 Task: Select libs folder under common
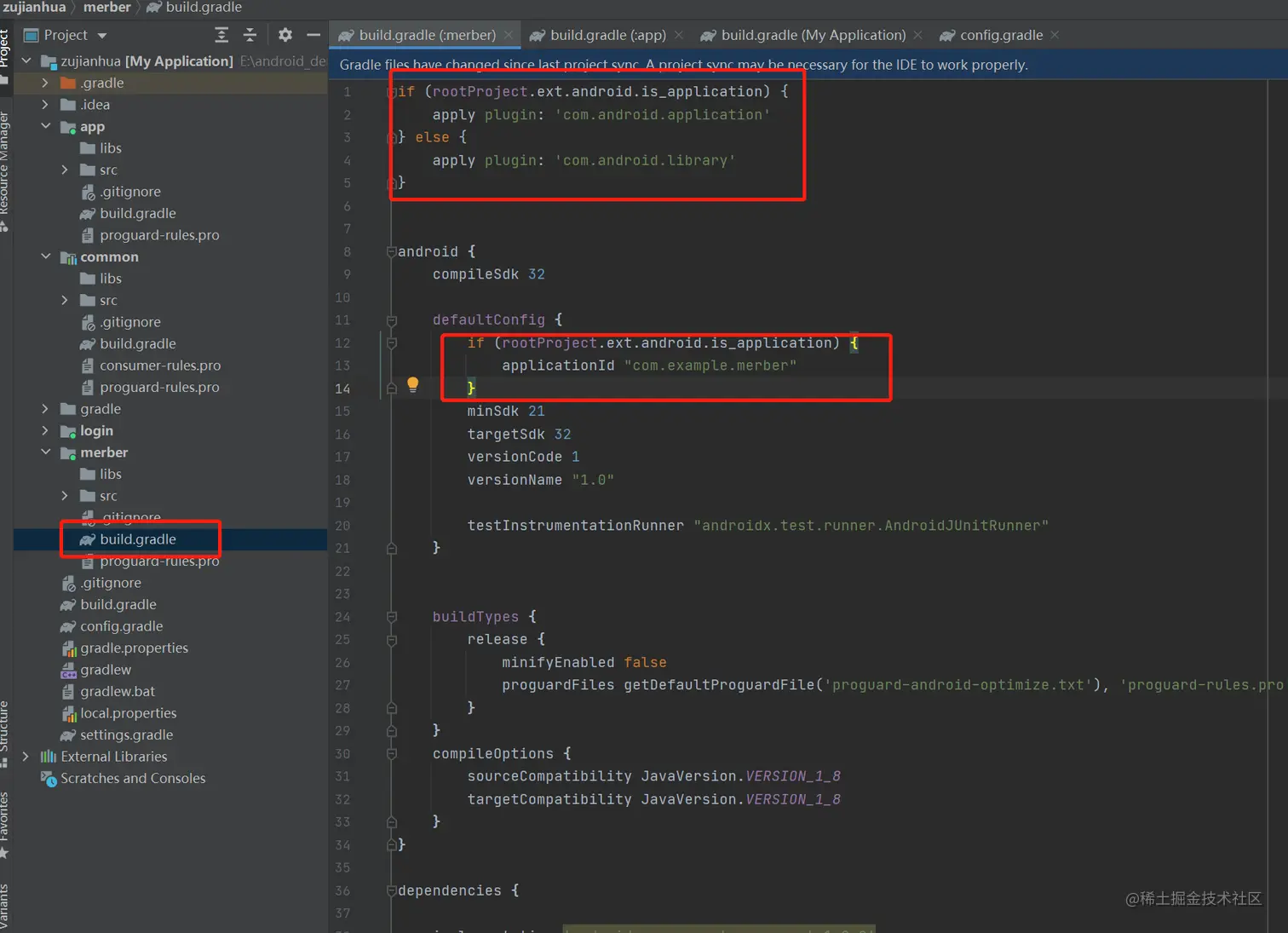click(101, 279)
